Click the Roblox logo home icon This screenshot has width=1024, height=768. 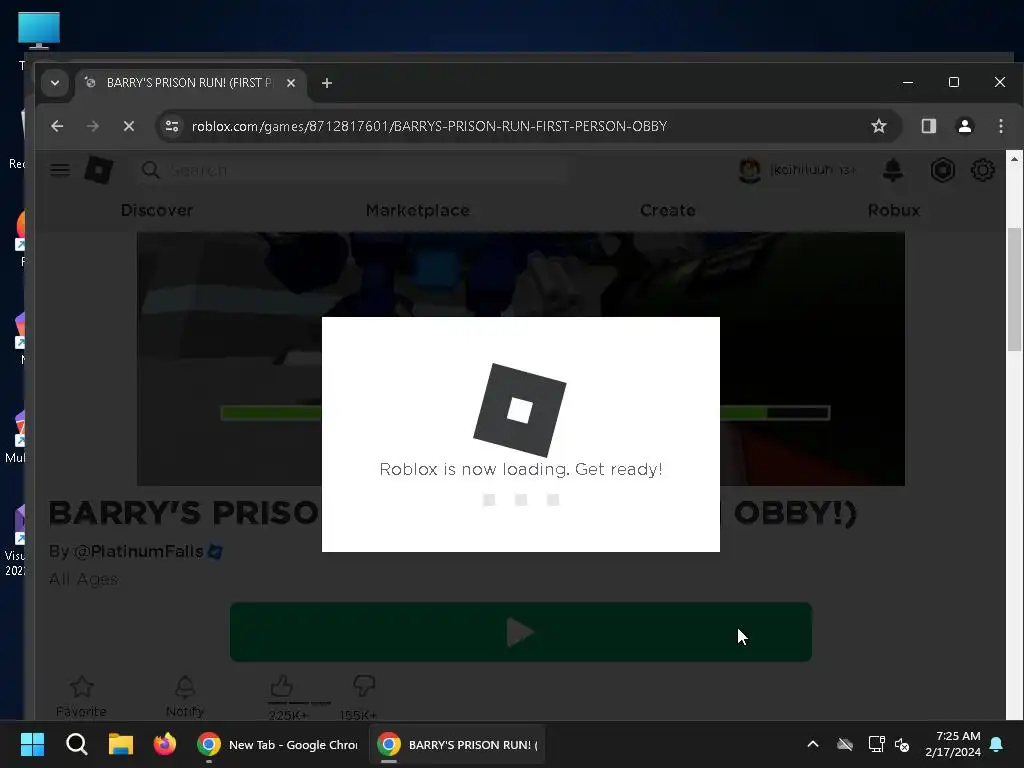pyautogui.click(x=99, y=170)
